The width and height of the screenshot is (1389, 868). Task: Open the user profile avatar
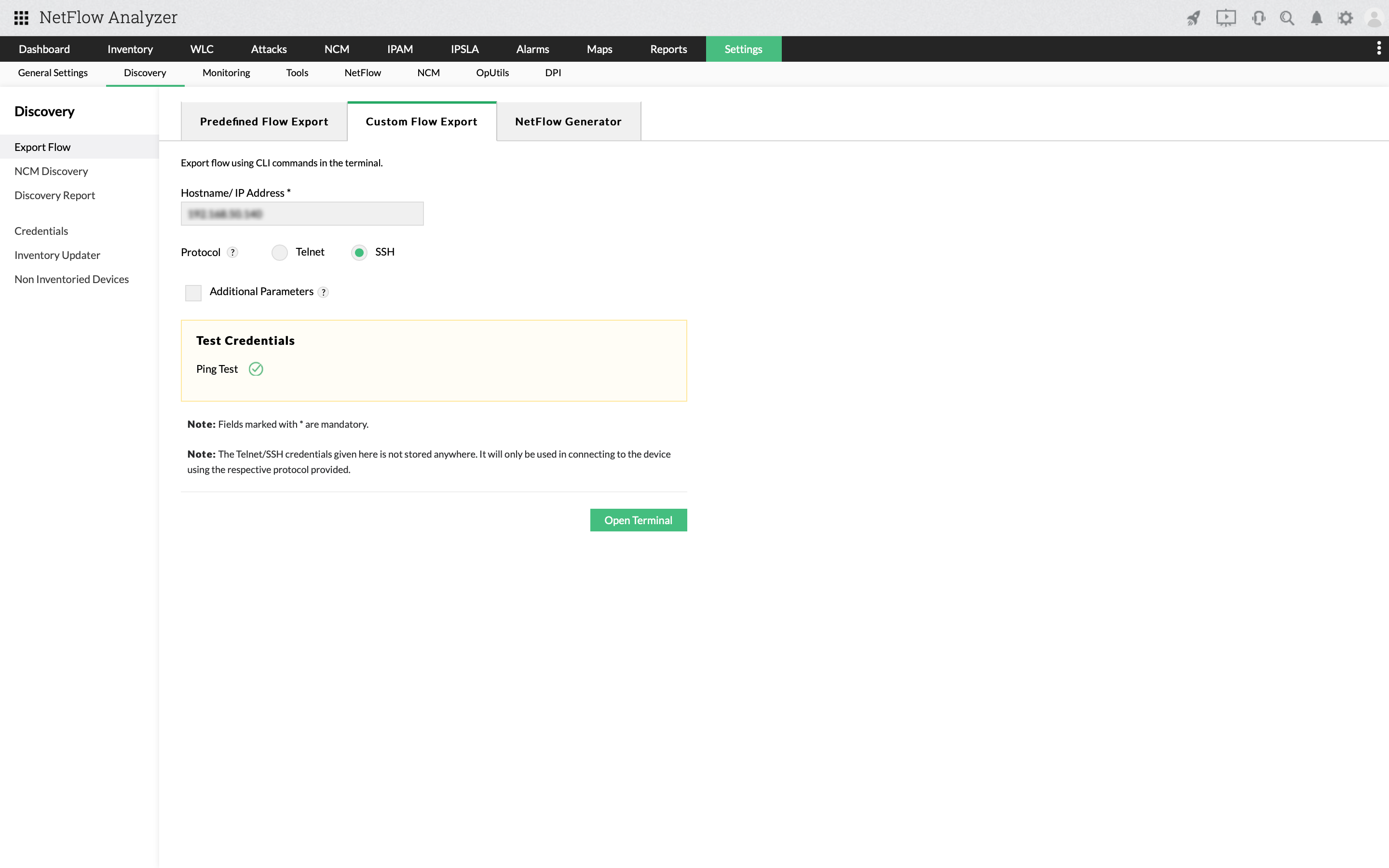(x=1374, y=18)
